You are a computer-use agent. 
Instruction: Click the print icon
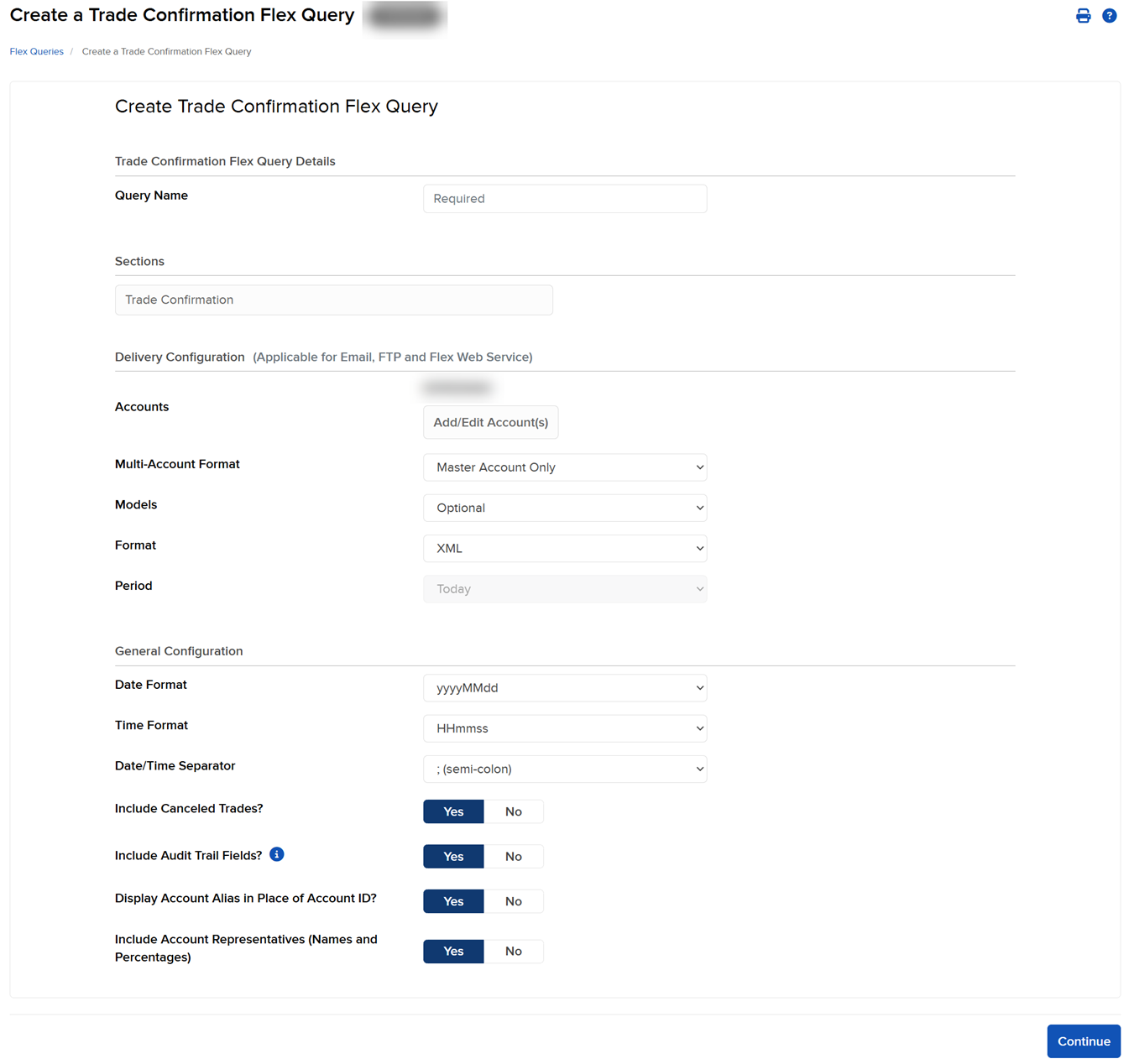[1082, 15]
